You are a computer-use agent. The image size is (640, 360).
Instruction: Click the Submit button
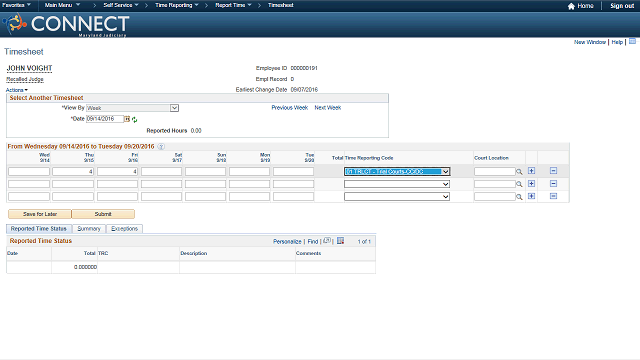tap(103, 214)
